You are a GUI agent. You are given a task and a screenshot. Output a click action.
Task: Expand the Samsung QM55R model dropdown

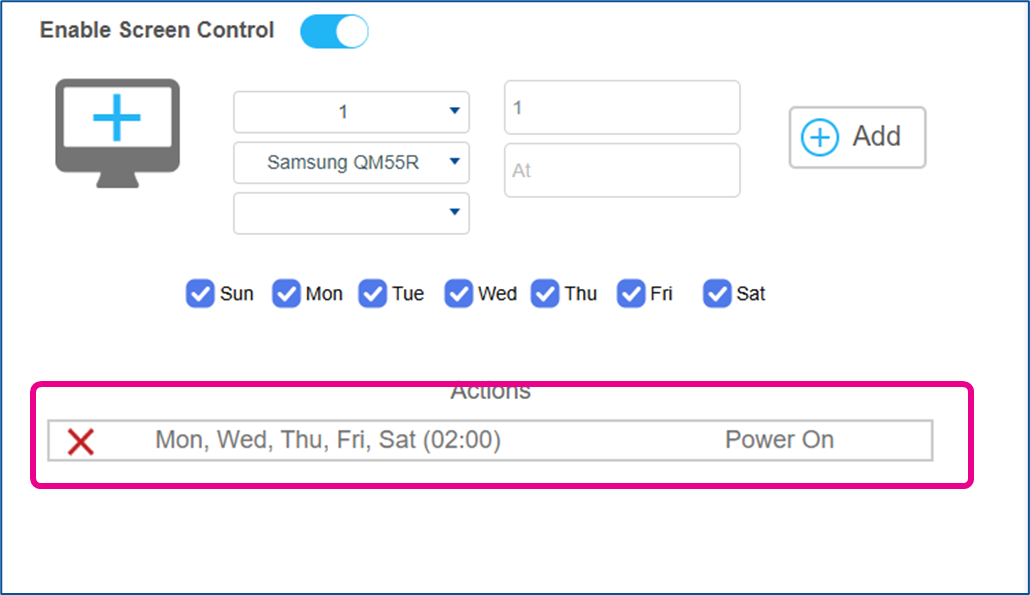coord(351,162)
